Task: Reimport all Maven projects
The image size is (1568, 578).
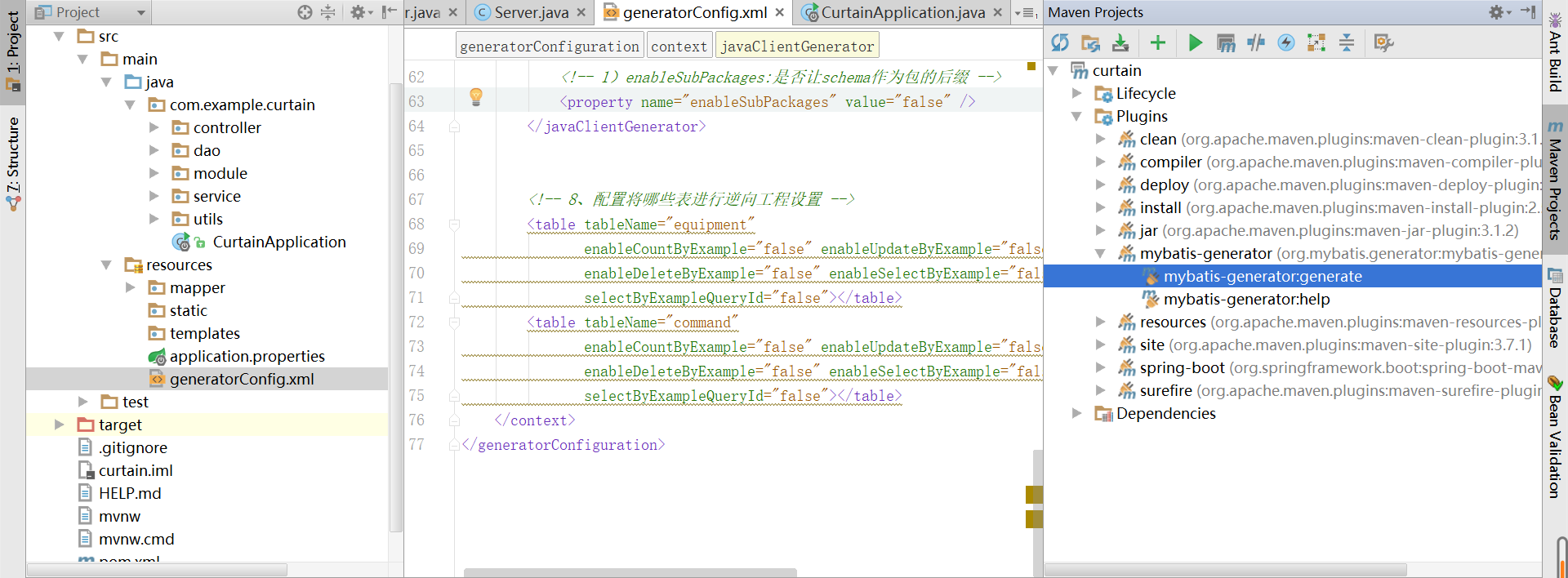Action: [x=1060, y=42]
